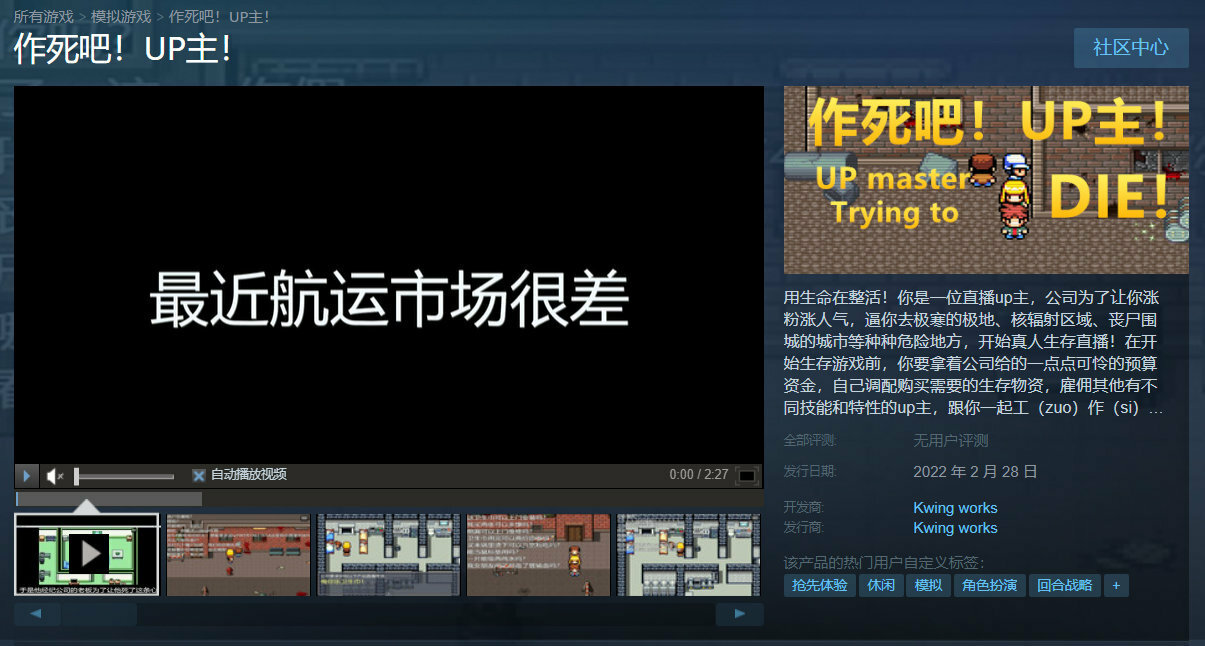Click the 开发商 label

click(804, 508)
